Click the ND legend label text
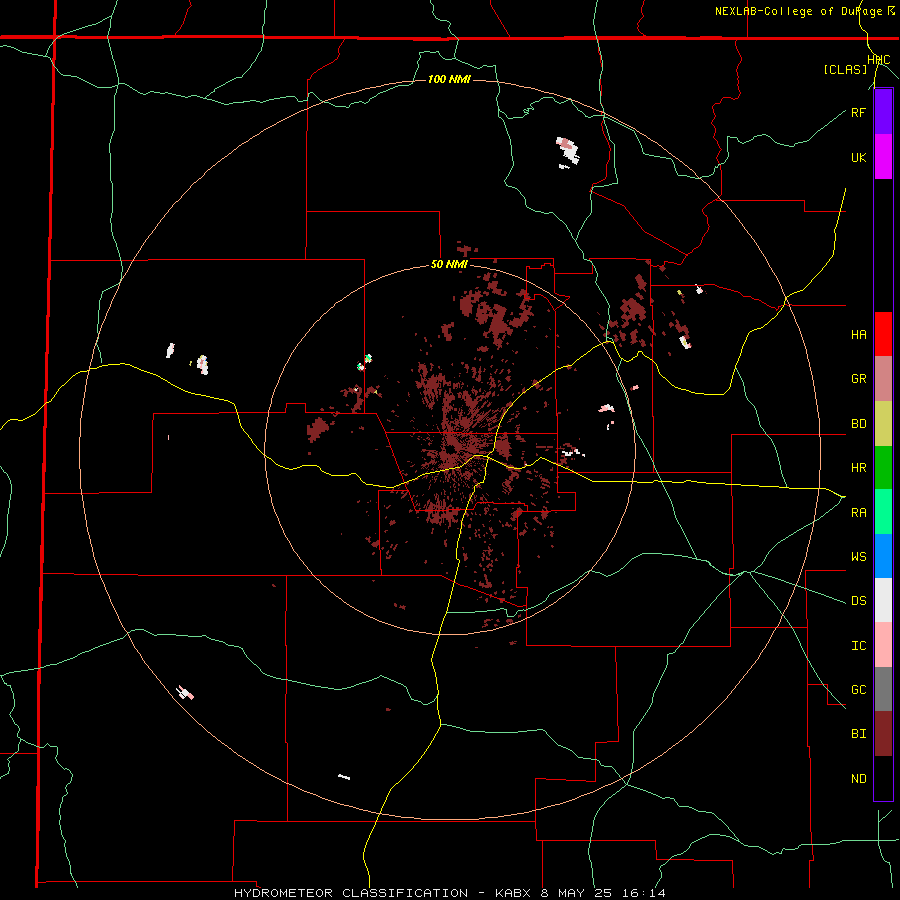The image size is (900, 900). point(858,779)
